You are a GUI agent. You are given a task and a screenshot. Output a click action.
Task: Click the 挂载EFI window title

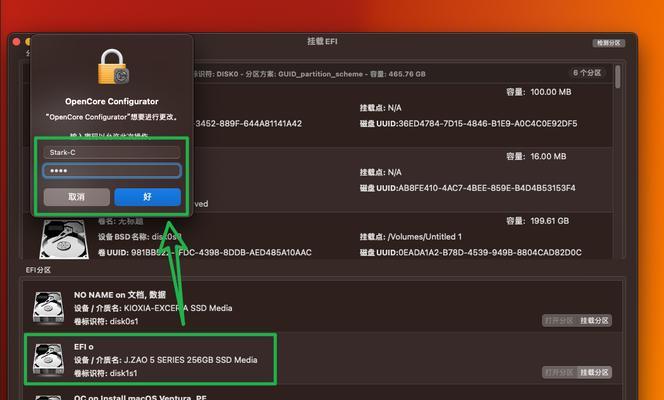[322, 41]
